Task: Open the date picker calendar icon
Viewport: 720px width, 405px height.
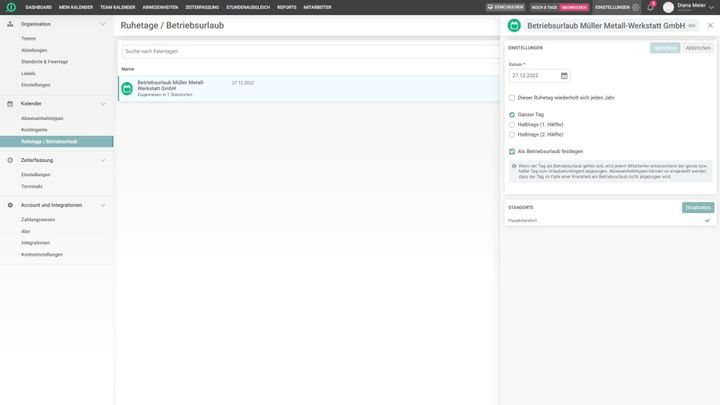Action: [564, 75]
